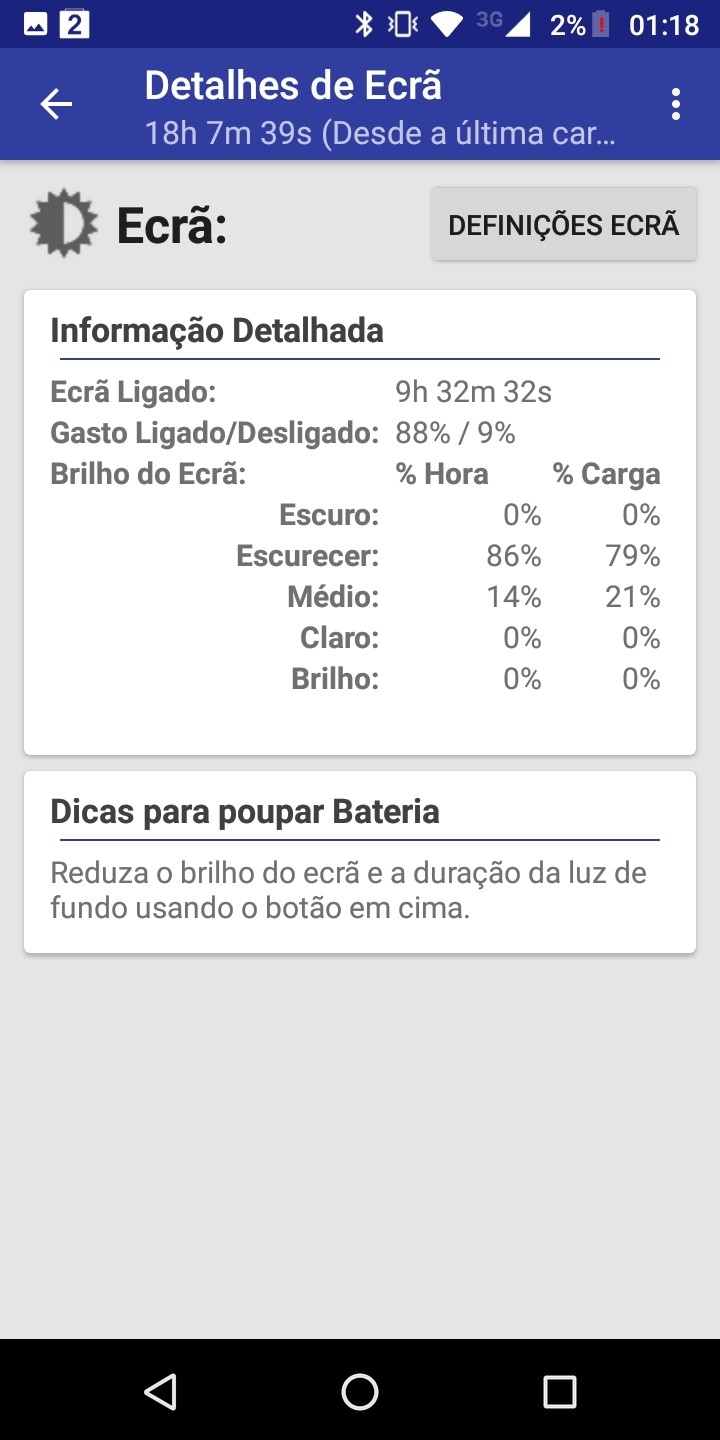Image resolution: width=720 pixels, height=1440 pixels.
Task: Tap the screen brightness gear icon
Action: click(64, 223)
